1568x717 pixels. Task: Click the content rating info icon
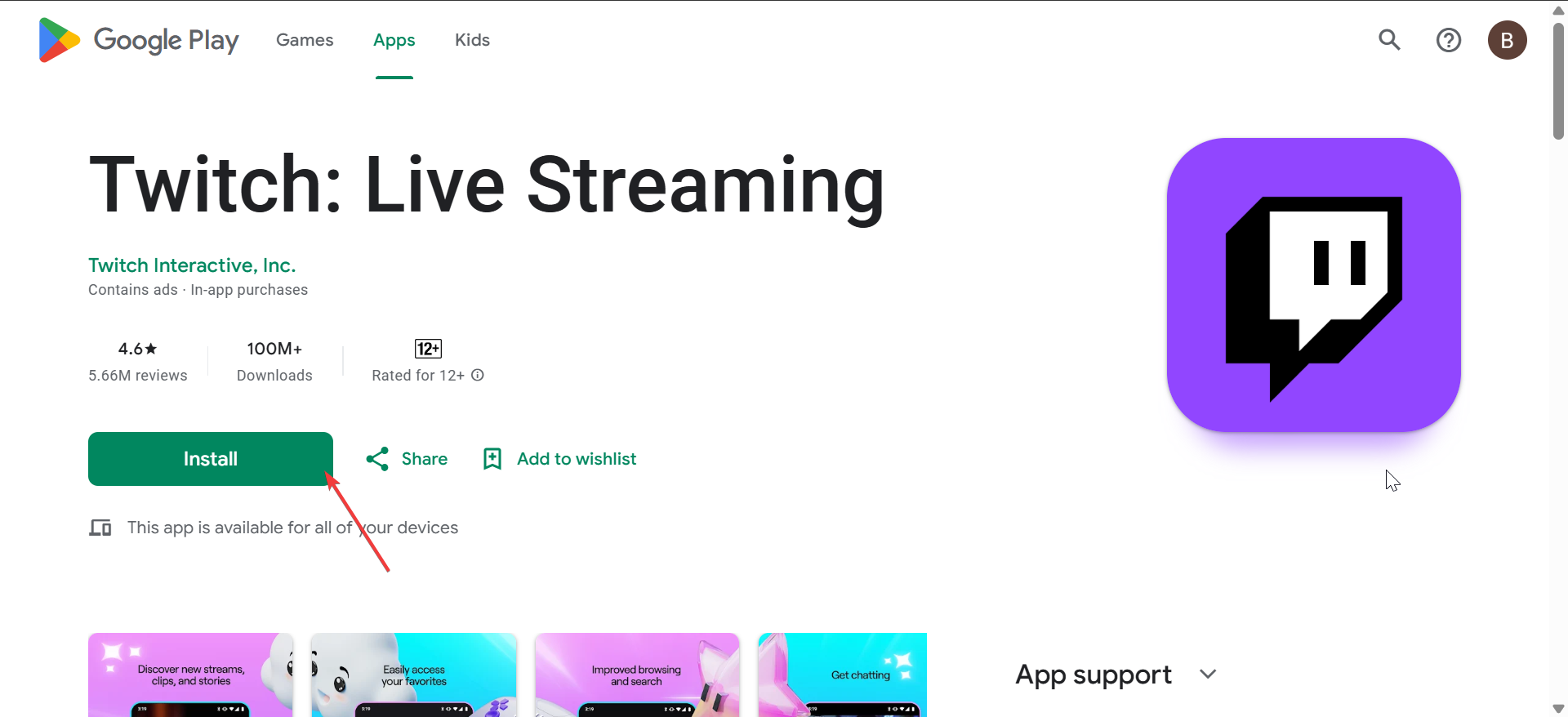pyautogui.click(x=478, y=375)
